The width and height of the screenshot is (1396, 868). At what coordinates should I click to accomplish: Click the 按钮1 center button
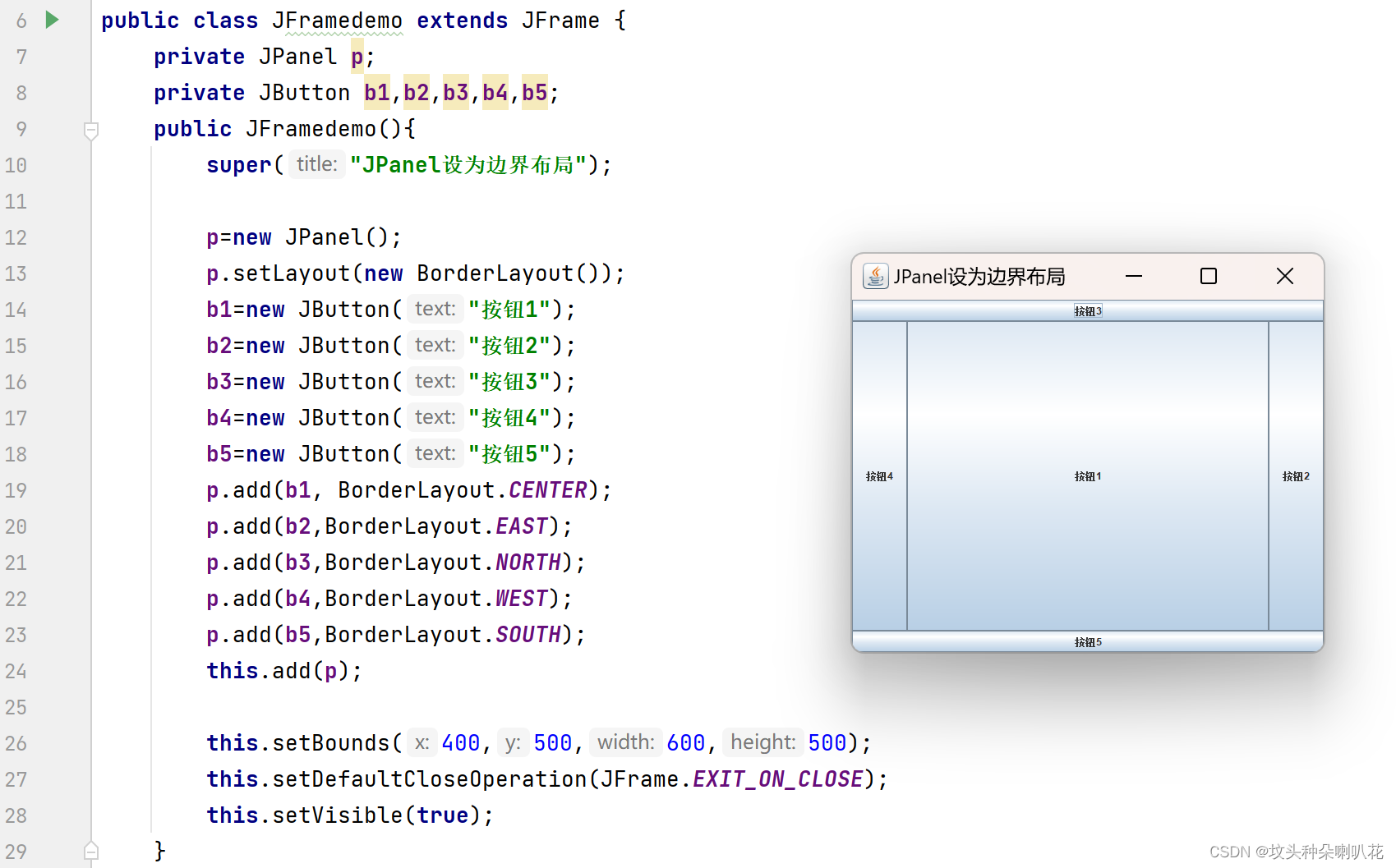coord(1088,476)
